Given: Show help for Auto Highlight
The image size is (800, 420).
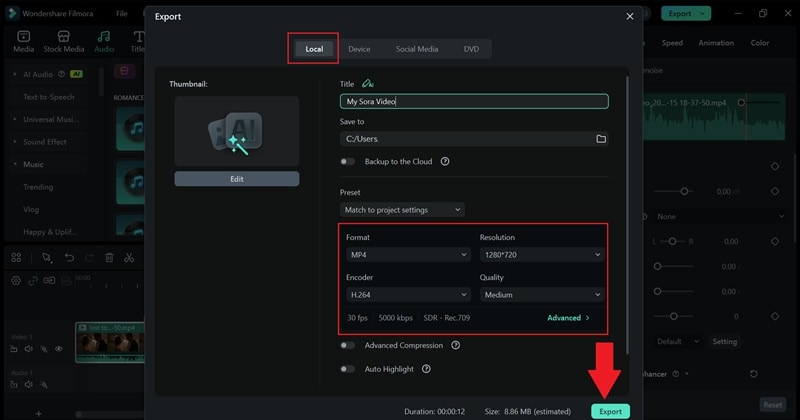Looking at the screenshot, I should click(x=426, y=369).
